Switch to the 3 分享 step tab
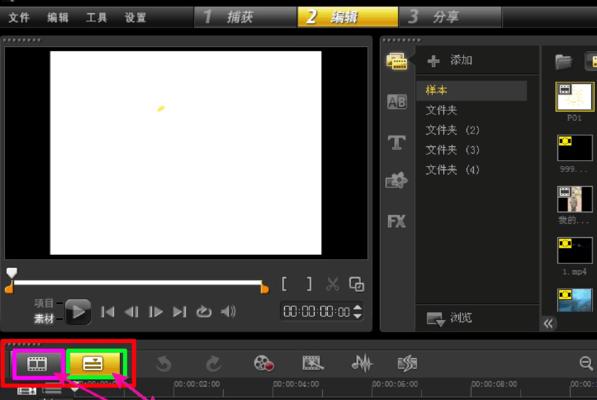Screen dimensions: 597x400 (x=450, y=17)
